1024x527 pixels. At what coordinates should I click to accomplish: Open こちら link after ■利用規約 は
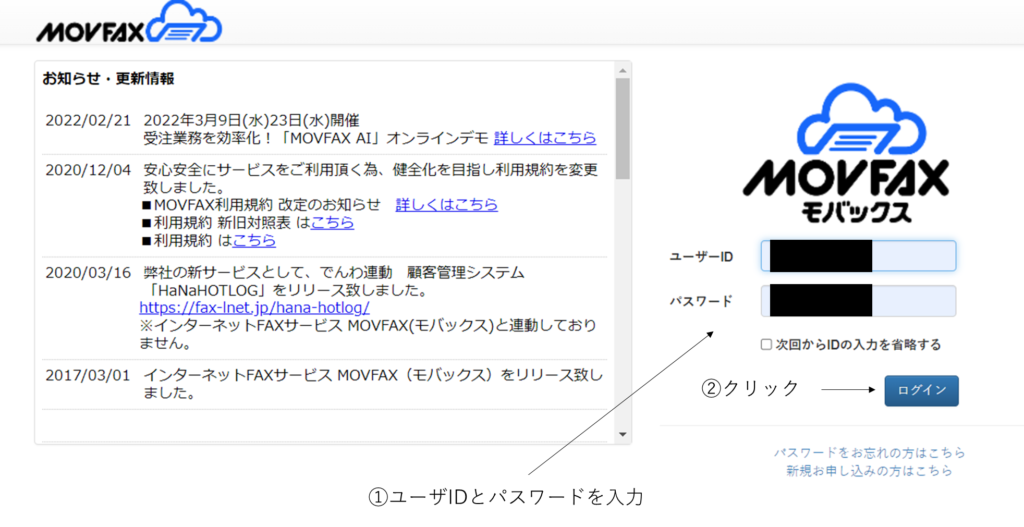(x=254, y=241)
